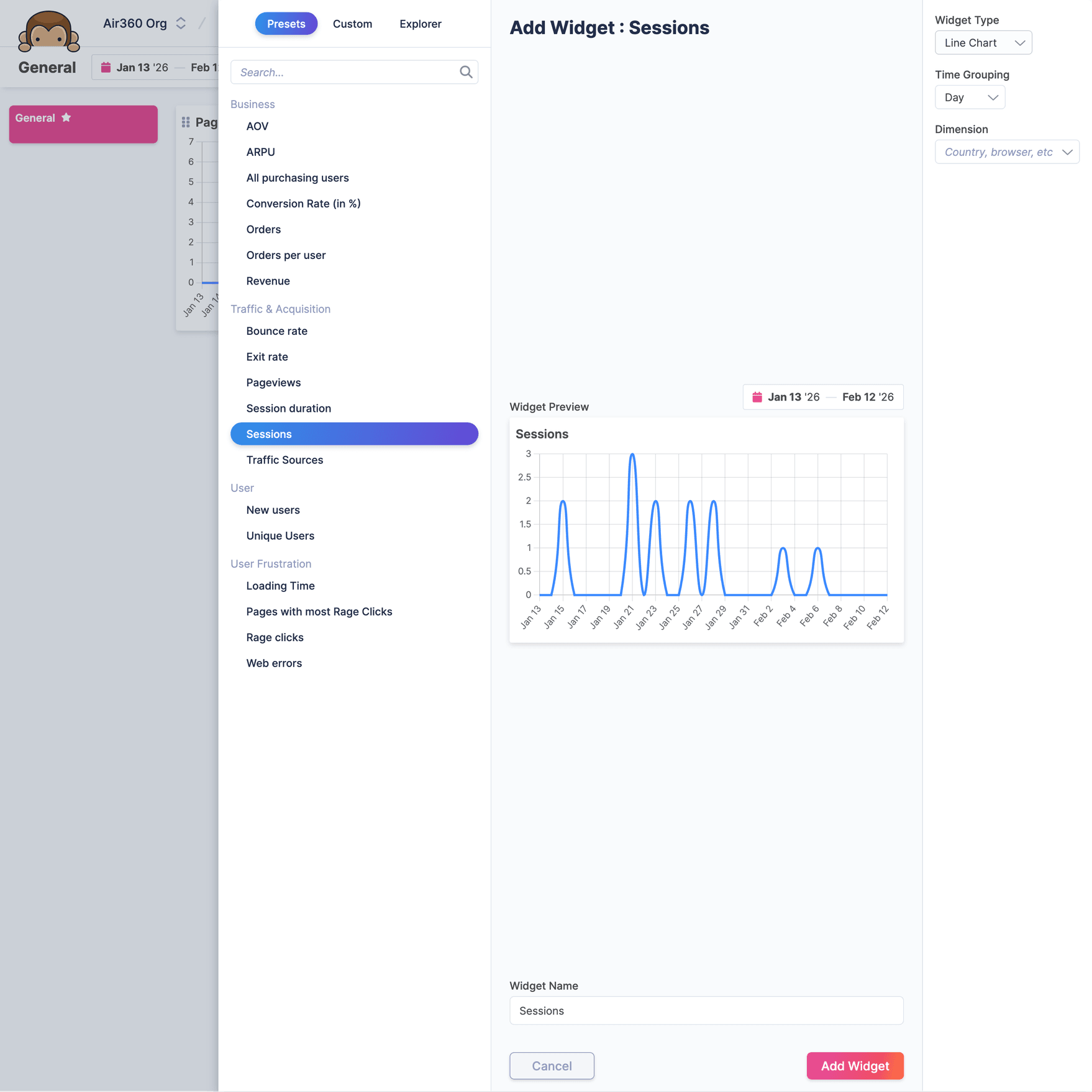Switch to the Custom tab
The width and height of the screenshot is (1092, 1092).
(x=352, y=24)
